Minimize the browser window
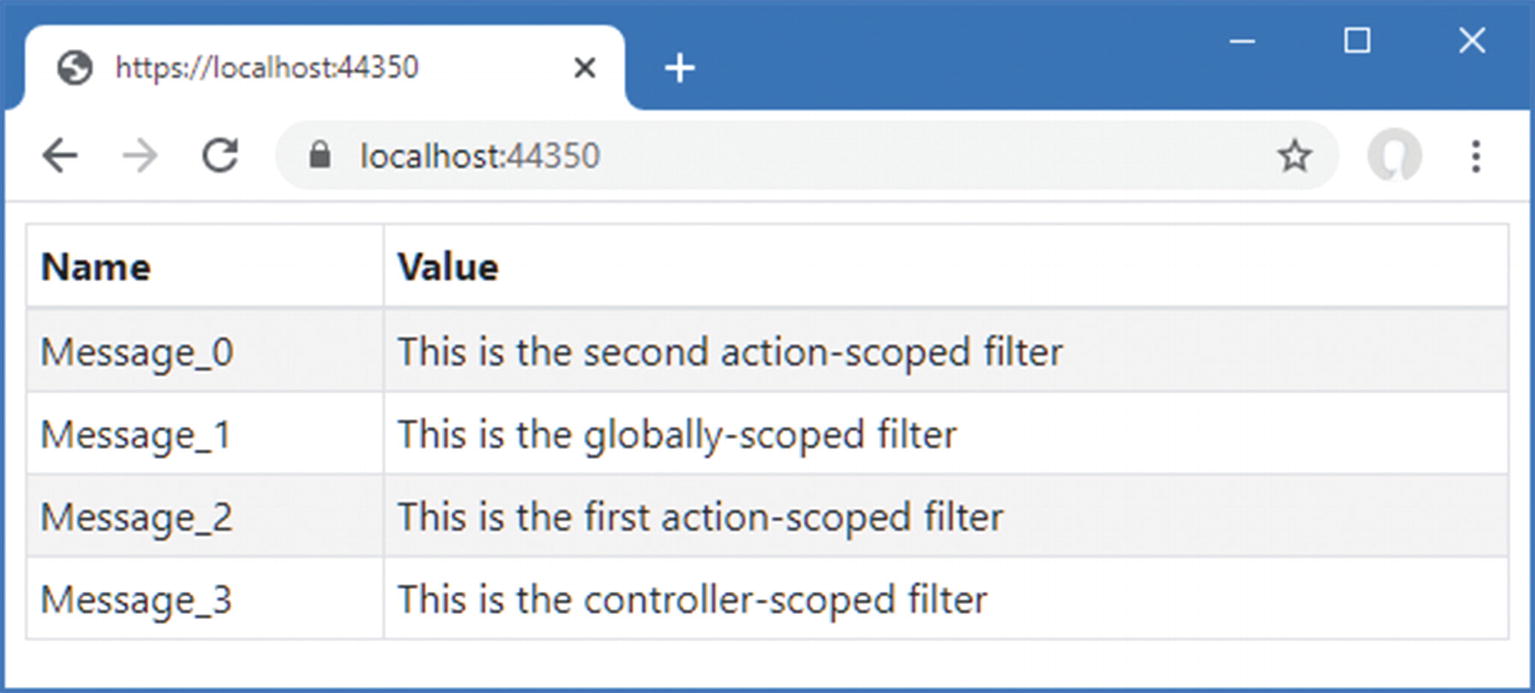 (1242, 41)
